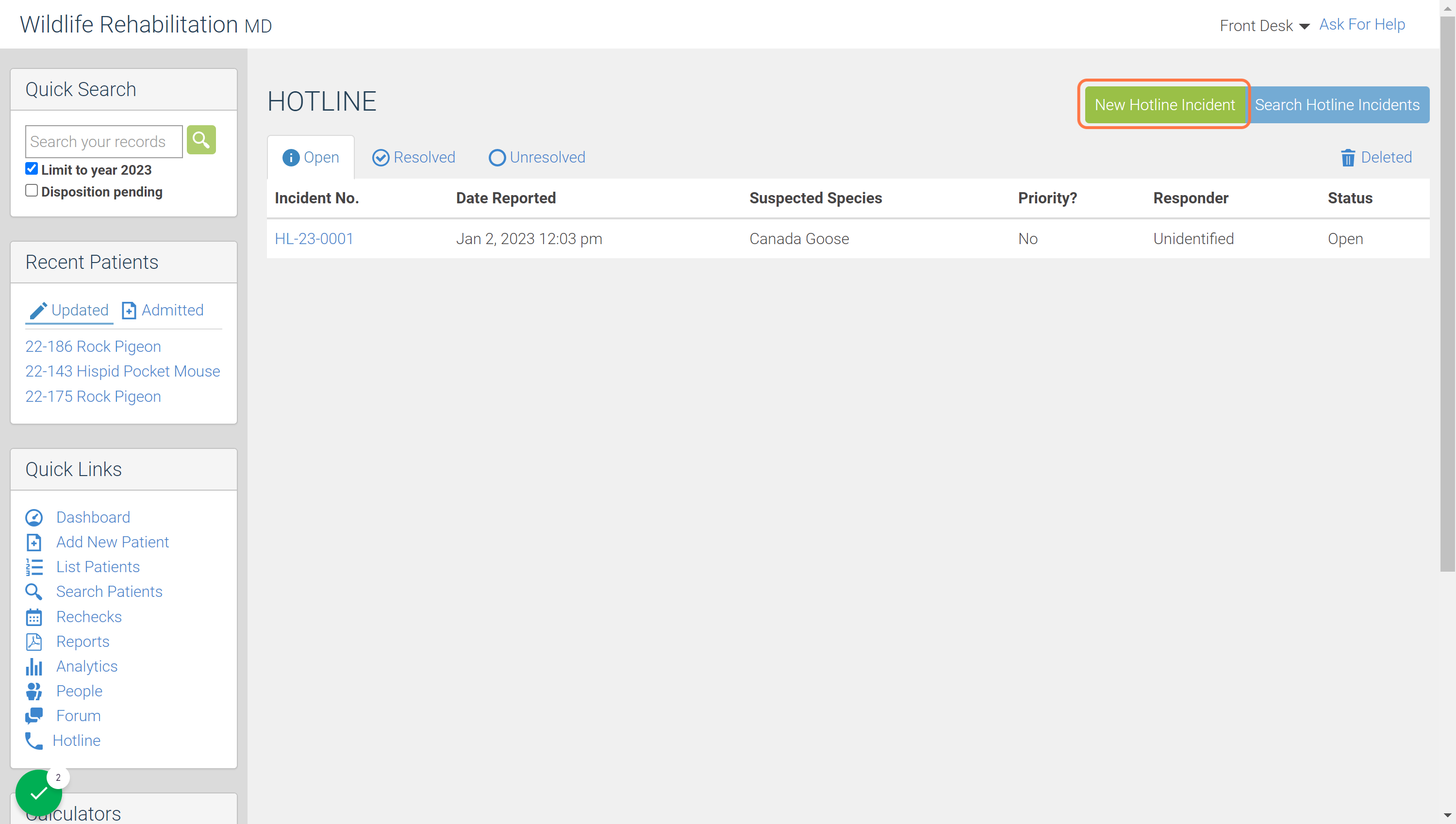Select the Admitted recent patients tab
The width and height of the screenshot is (1456, 824).
[x=163, y=310]
